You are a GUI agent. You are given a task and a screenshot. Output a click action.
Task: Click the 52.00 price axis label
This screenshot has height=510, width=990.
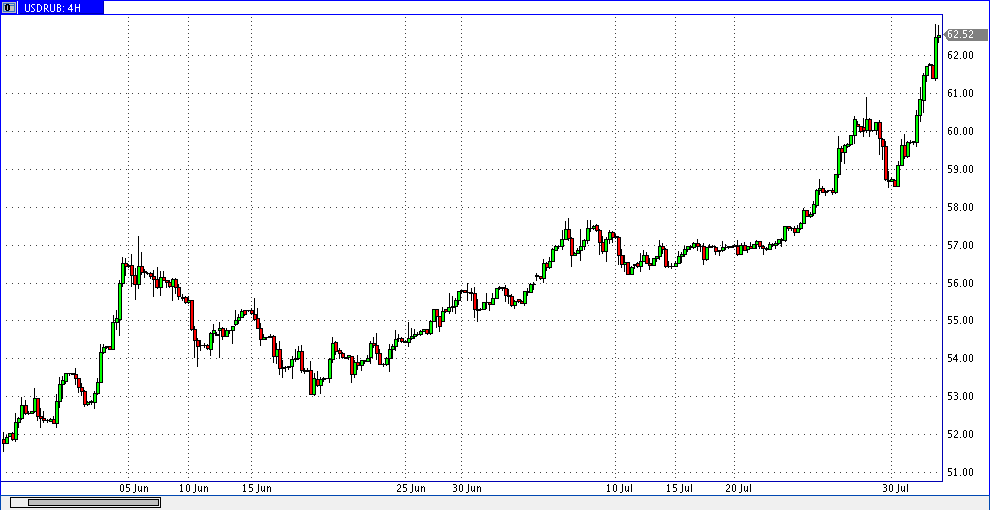click(x=960, y=434)
